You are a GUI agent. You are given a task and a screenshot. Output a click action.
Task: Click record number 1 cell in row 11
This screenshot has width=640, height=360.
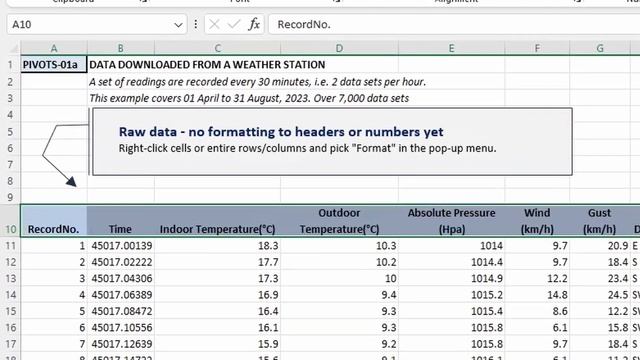[54, 246]
